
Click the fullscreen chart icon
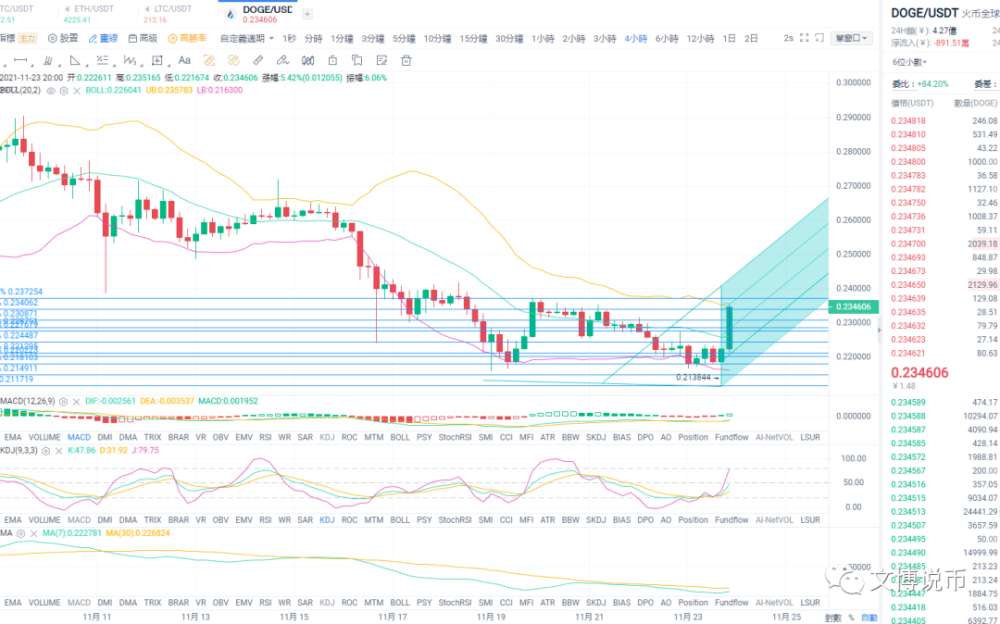[x=804, y=38]
